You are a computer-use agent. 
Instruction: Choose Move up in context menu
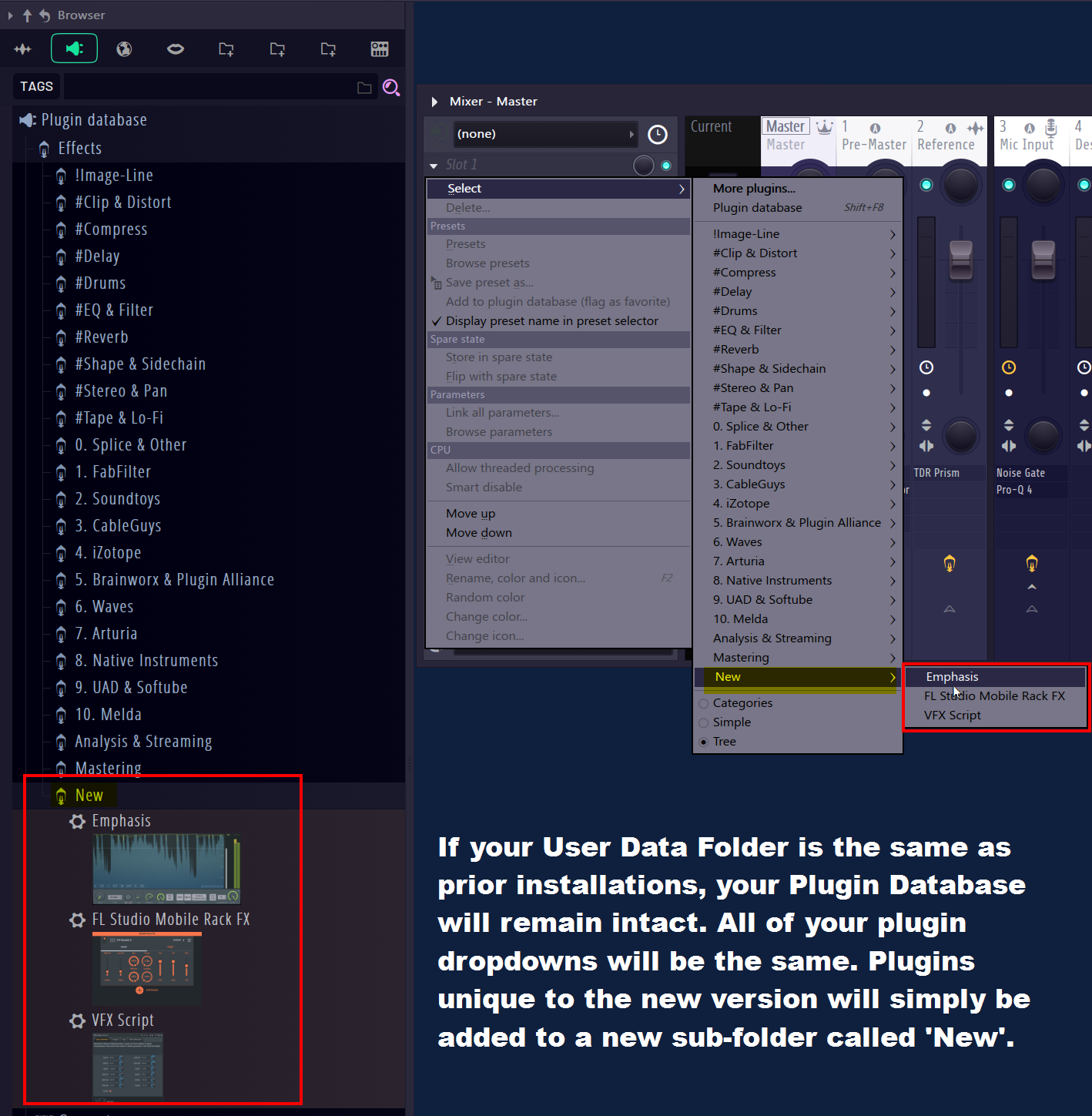[x=558, y=514]
